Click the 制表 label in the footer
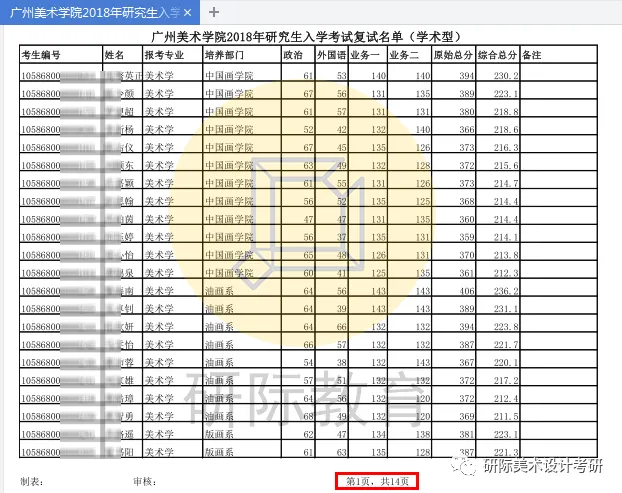This screenshot has width=622, height=493. 32,482
